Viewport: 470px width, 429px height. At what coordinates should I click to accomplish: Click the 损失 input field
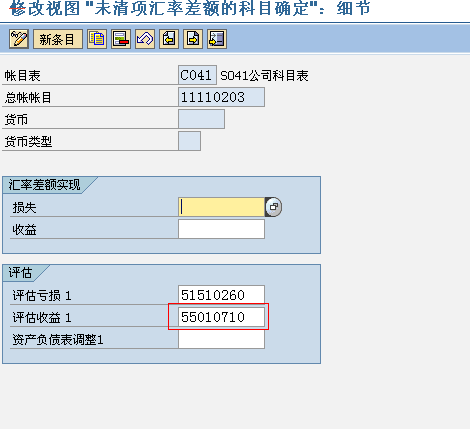pos(222,207)
